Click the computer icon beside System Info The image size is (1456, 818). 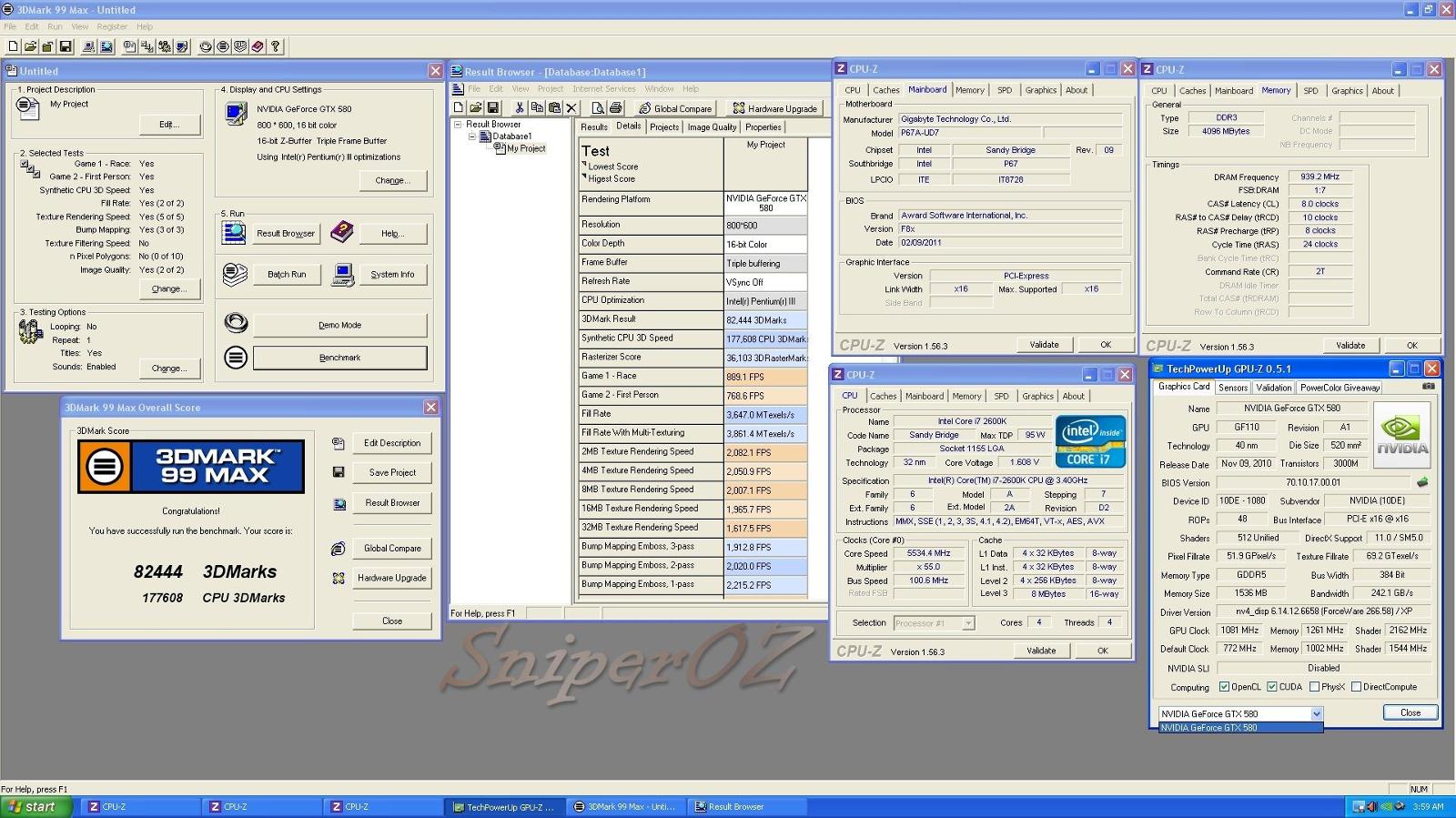point(343,274)
